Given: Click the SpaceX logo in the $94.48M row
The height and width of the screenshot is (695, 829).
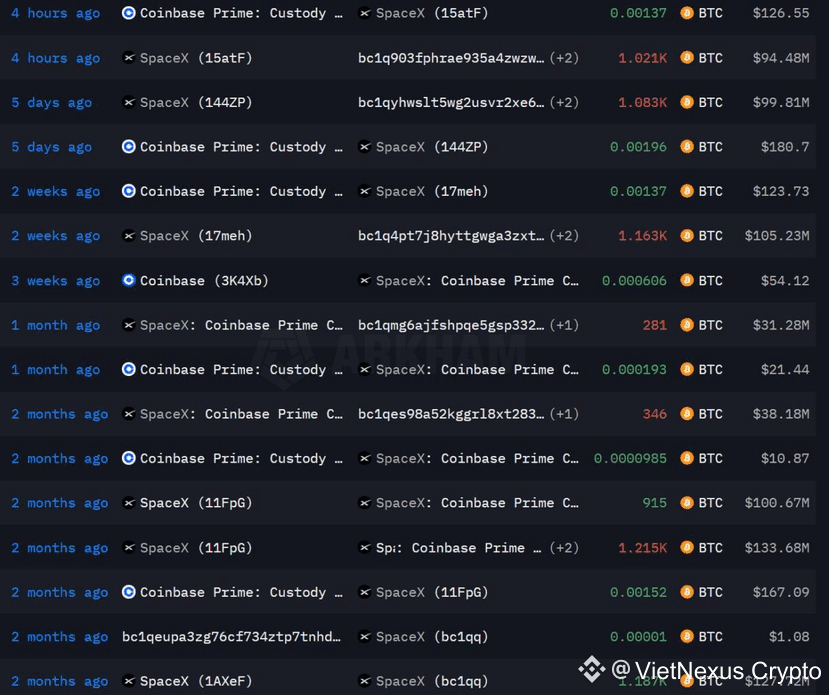Looking at the screenshot, I should pyautogui.click(x=128, y=58).
